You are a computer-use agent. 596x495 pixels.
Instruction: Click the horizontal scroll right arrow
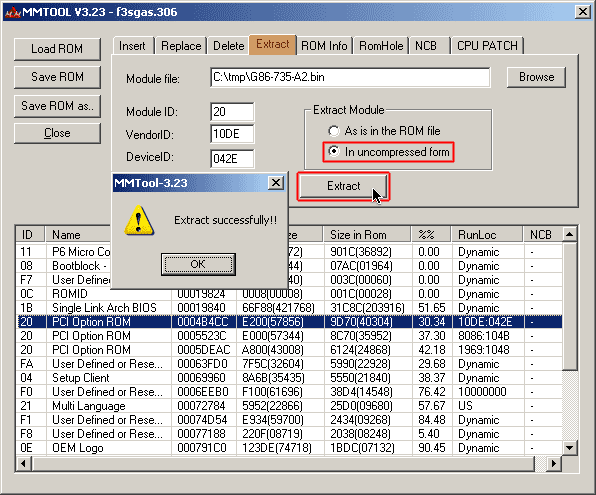[x=553, y=463]
